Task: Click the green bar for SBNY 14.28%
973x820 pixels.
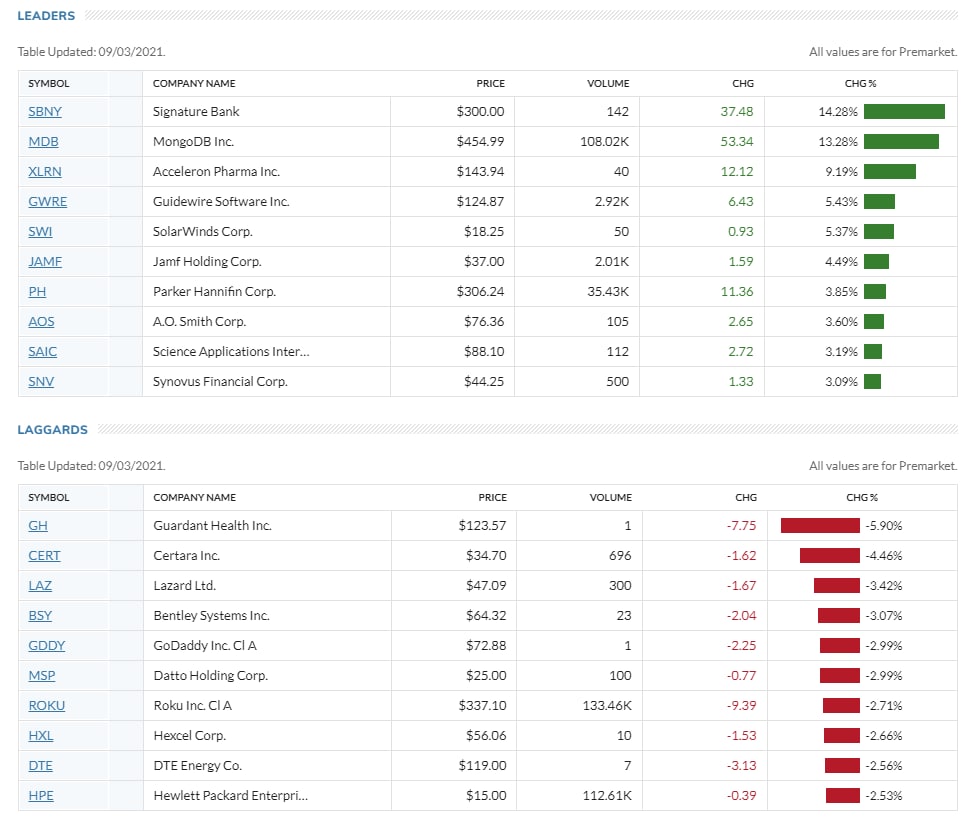Action: (904, 112)
